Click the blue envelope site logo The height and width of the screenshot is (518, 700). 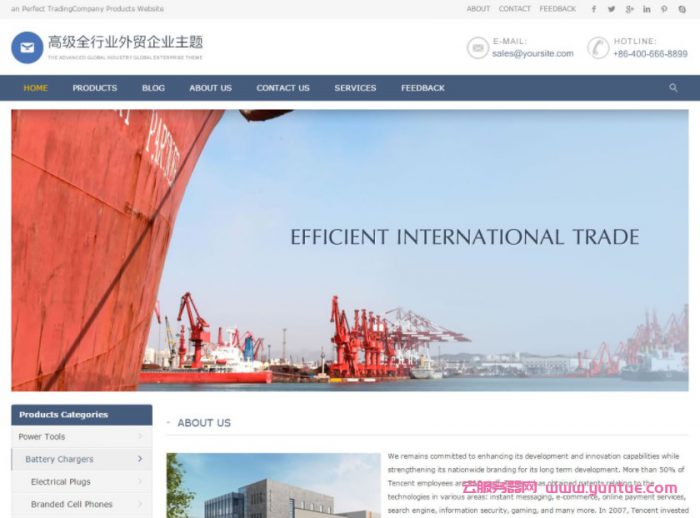[27, 47]
